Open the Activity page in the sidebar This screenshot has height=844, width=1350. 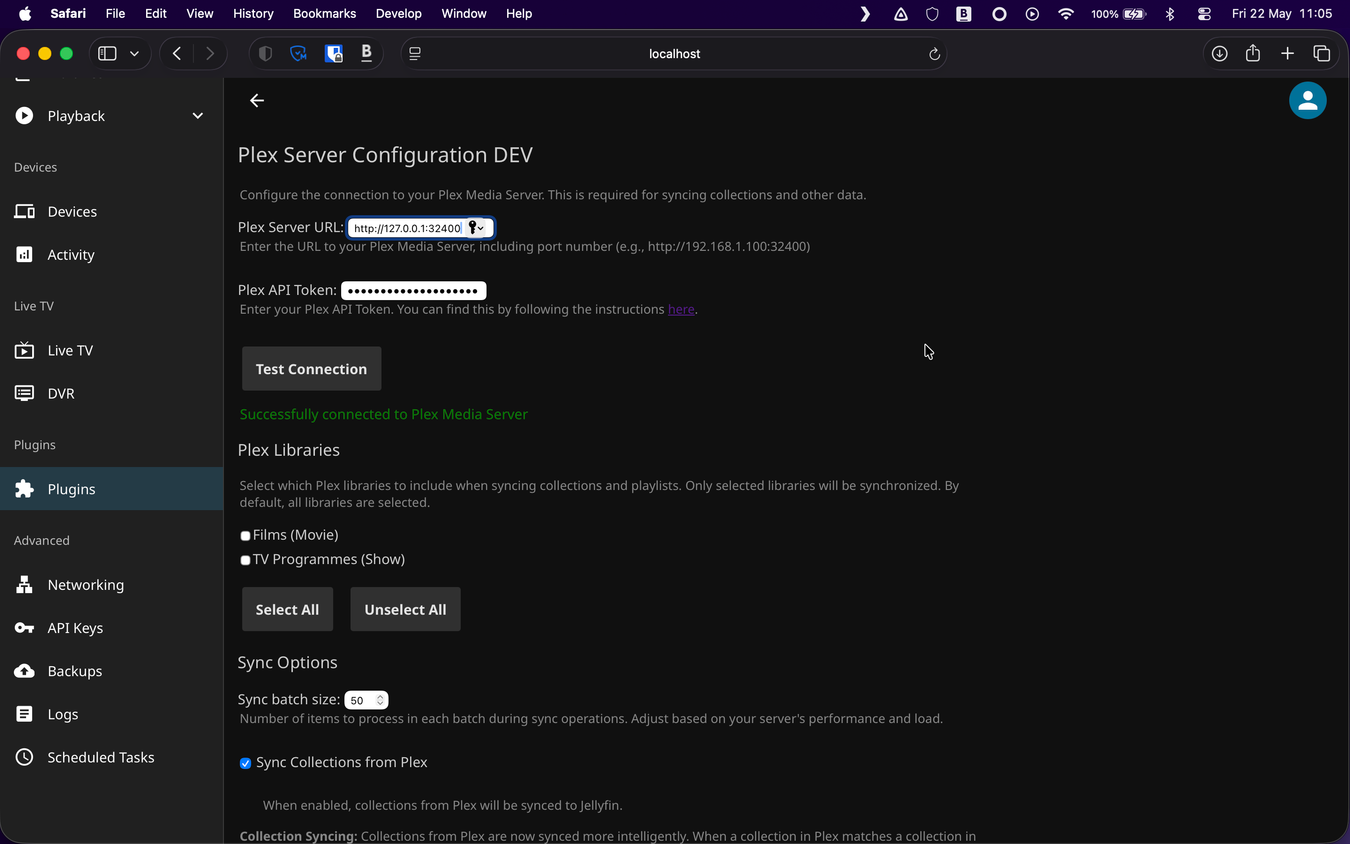112,254
